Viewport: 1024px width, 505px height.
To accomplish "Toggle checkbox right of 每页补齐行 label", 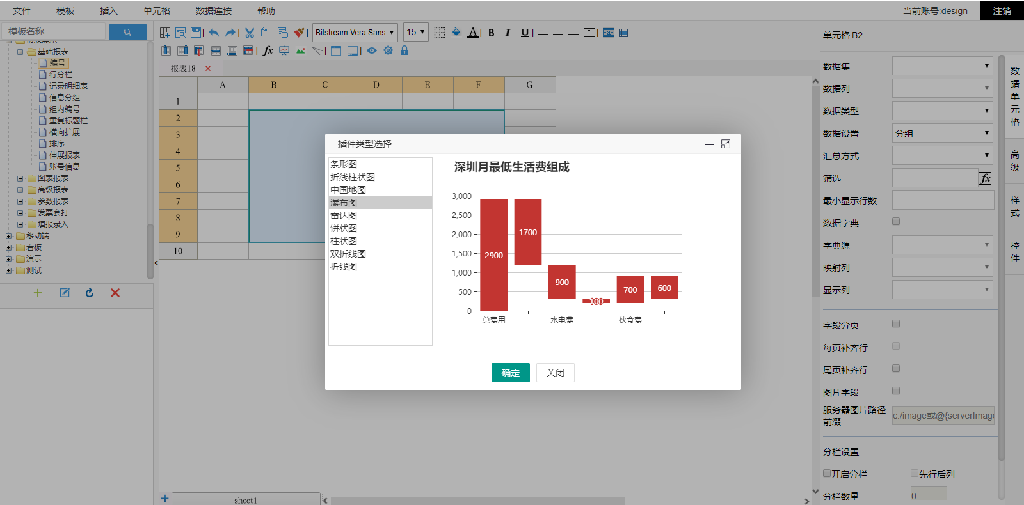I will click(x=896, y=346).
